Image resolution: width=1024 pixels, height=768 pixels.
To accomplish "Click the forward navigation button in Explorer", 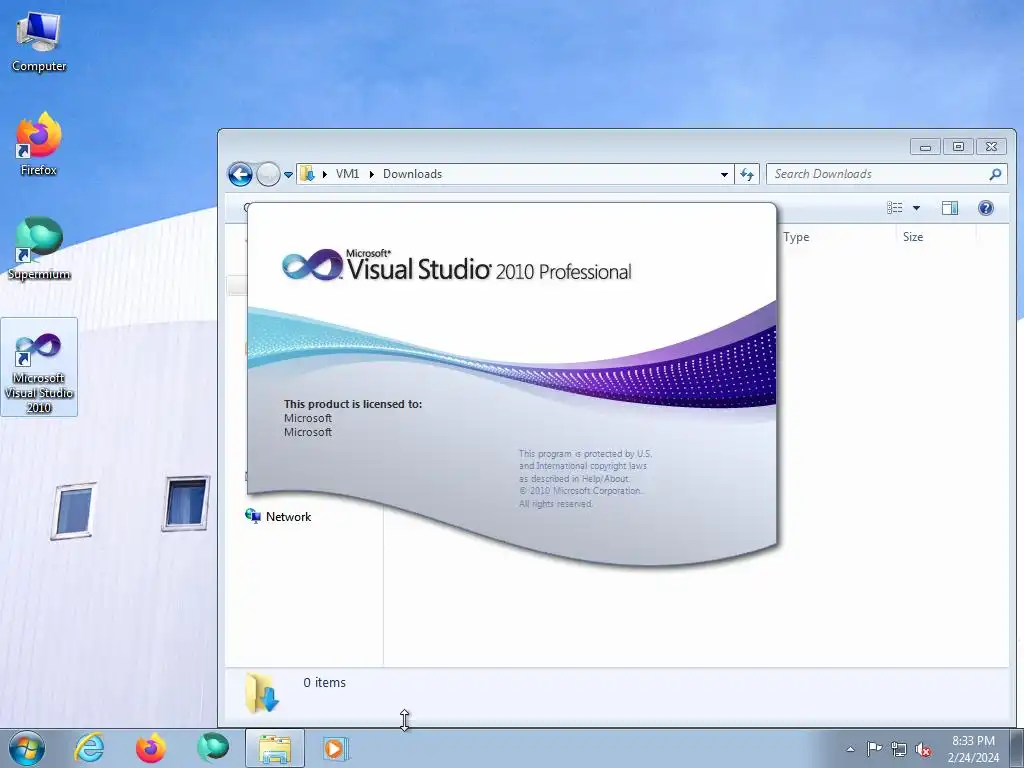I will coord(268,174).
